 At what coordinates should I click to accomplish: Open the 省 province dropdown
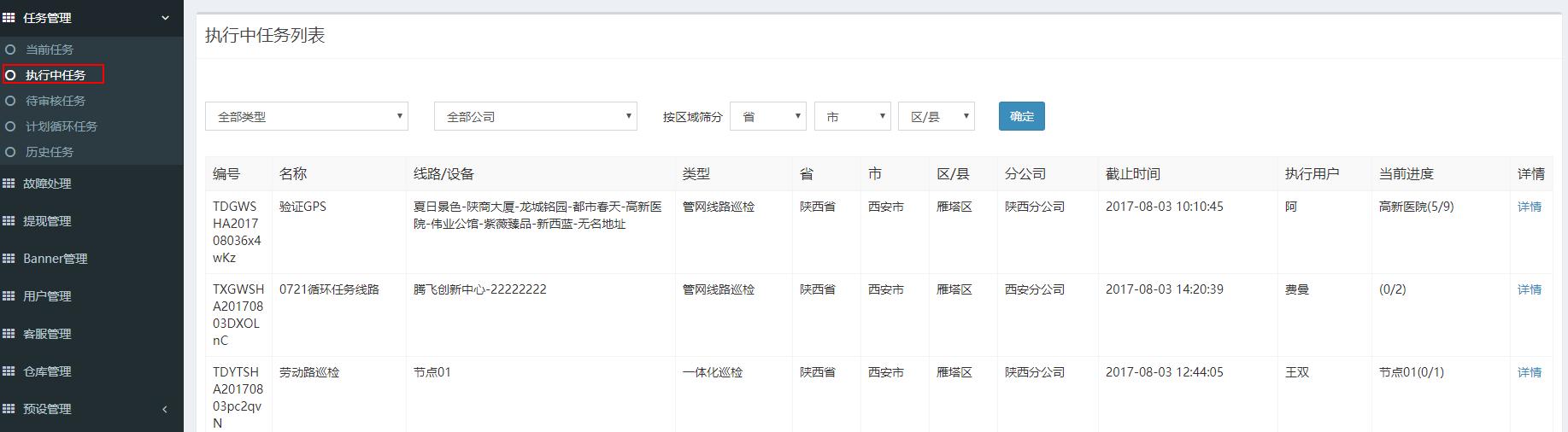click(x=768, y=116)
